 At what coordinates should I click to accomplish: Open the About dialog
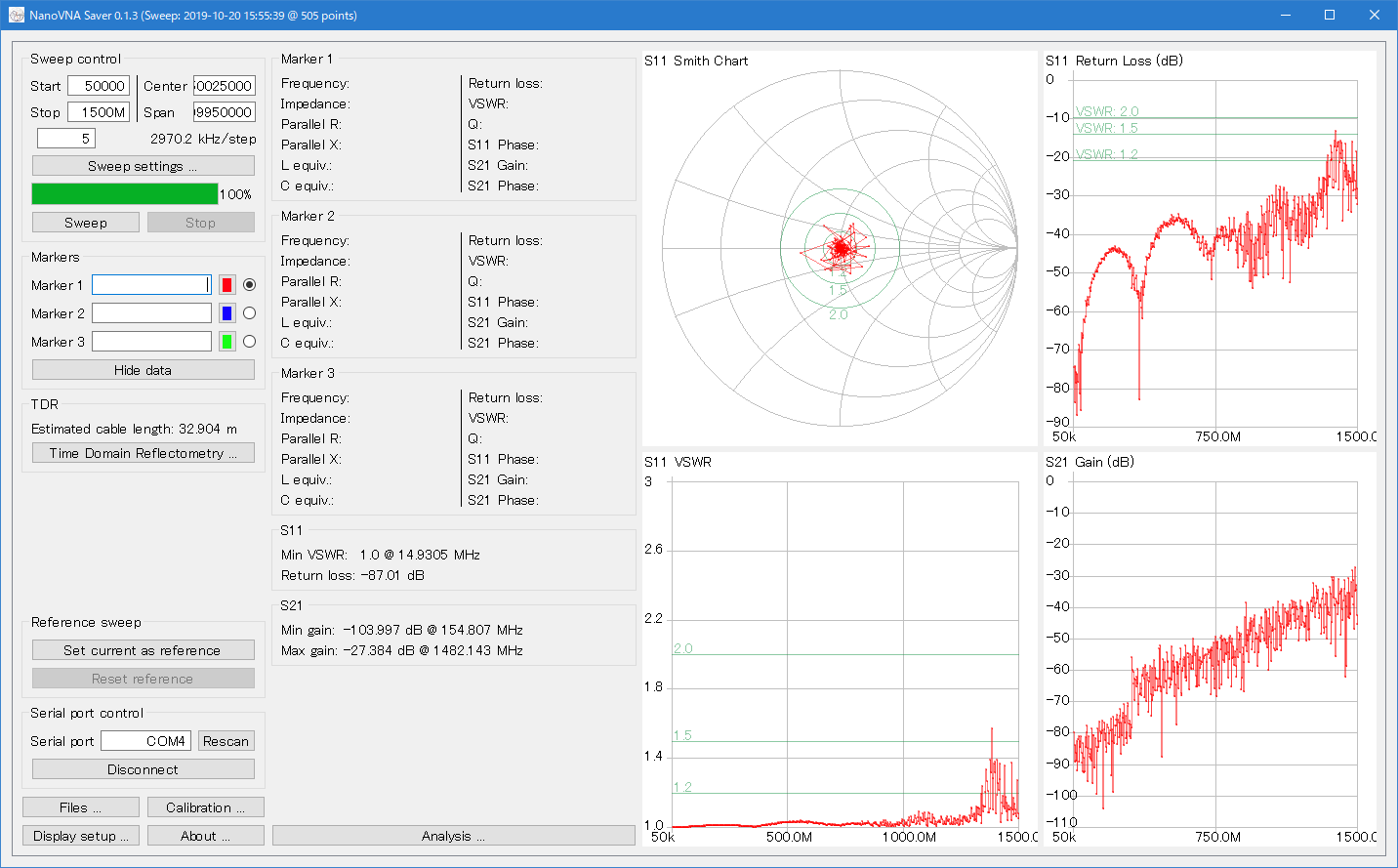pyautogui.click(x=206, y=836)
